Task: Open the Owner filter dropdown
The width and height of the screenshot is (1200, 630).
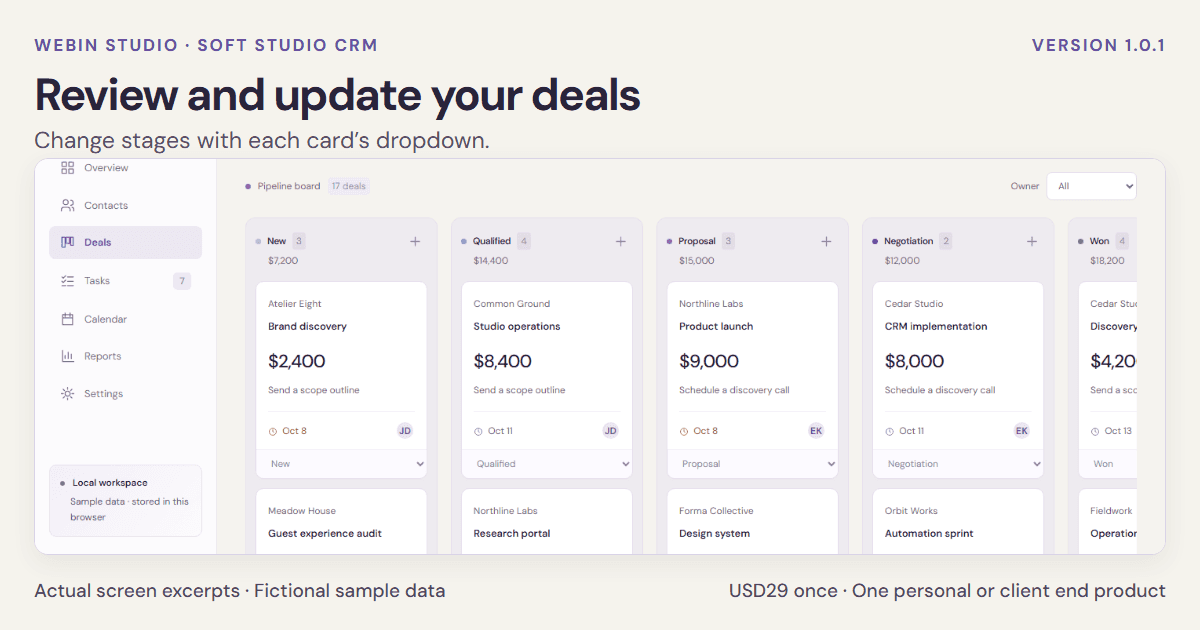Action: point(1091,186)
